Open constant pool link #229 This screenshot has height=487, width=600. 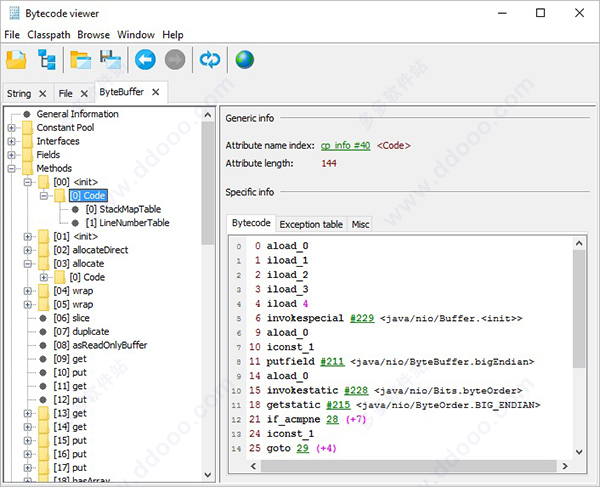(x=362, y=318)
